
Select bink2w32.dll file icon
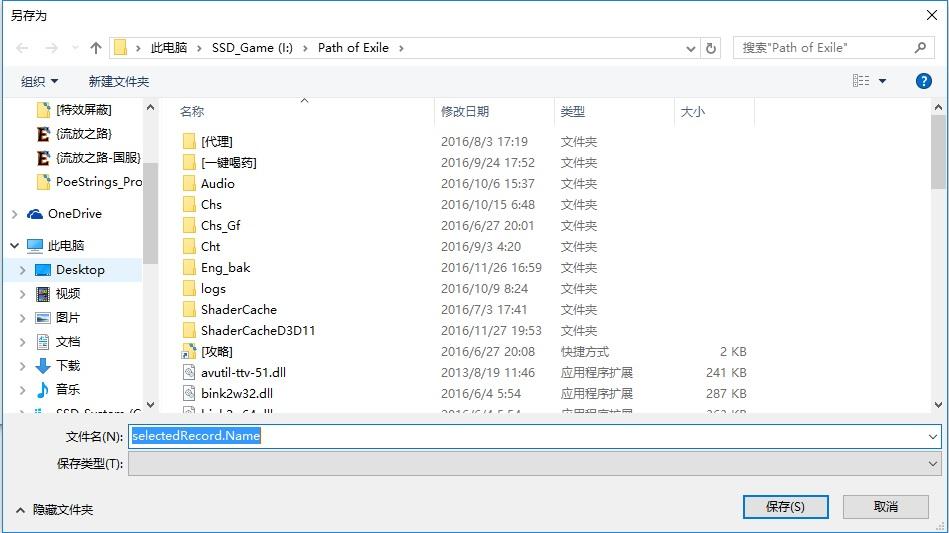click(189, 393)
